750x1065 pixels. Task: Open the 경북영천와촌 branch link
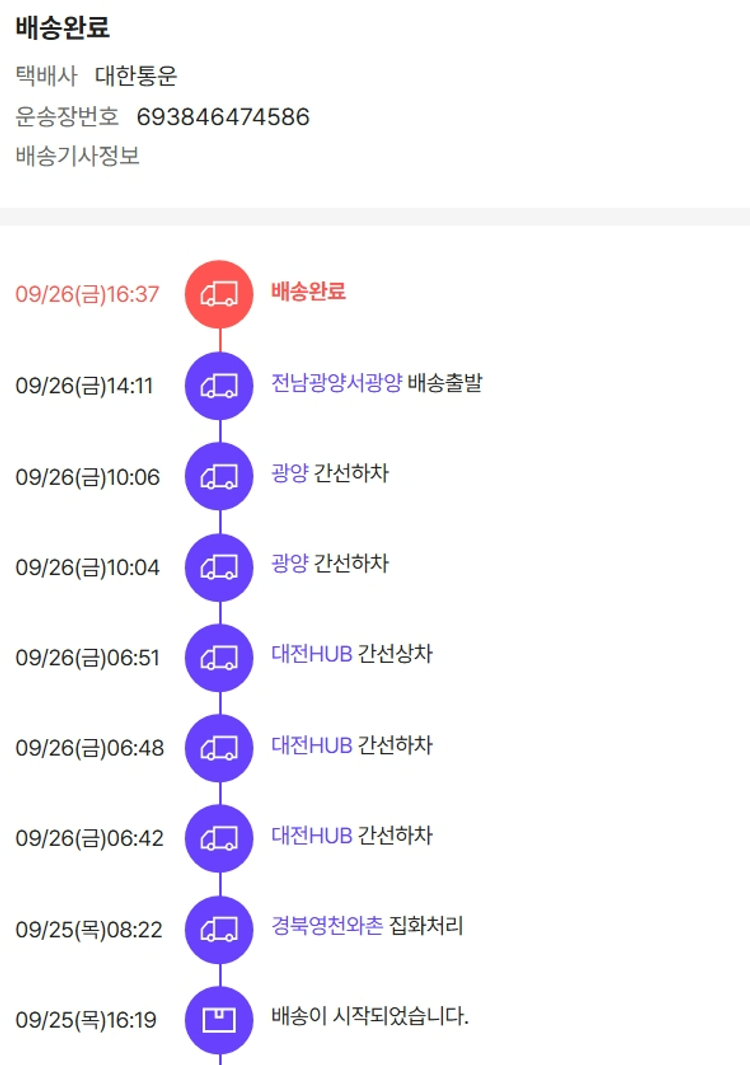[x=327, y=926]
